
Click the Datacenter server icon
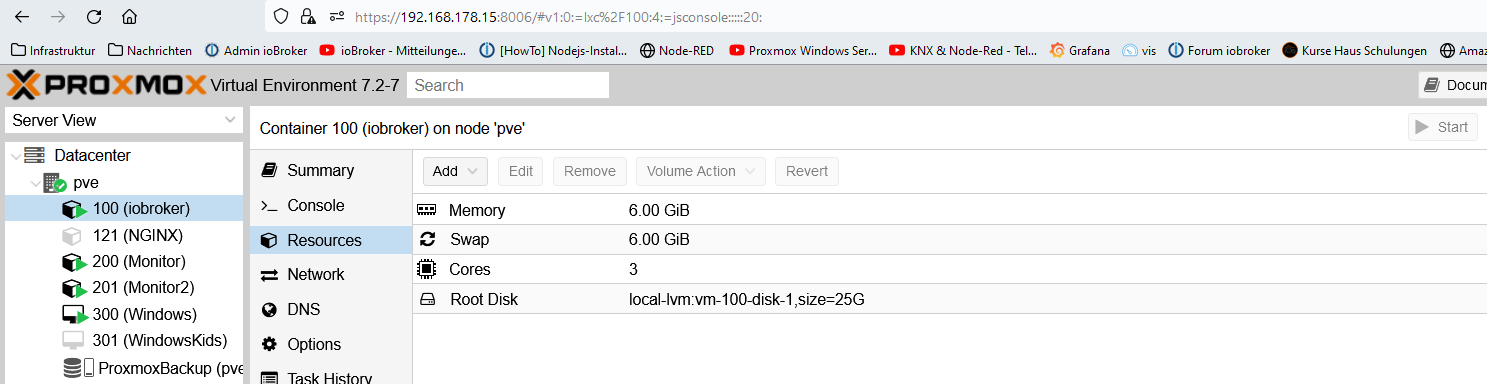pos(35,156)
